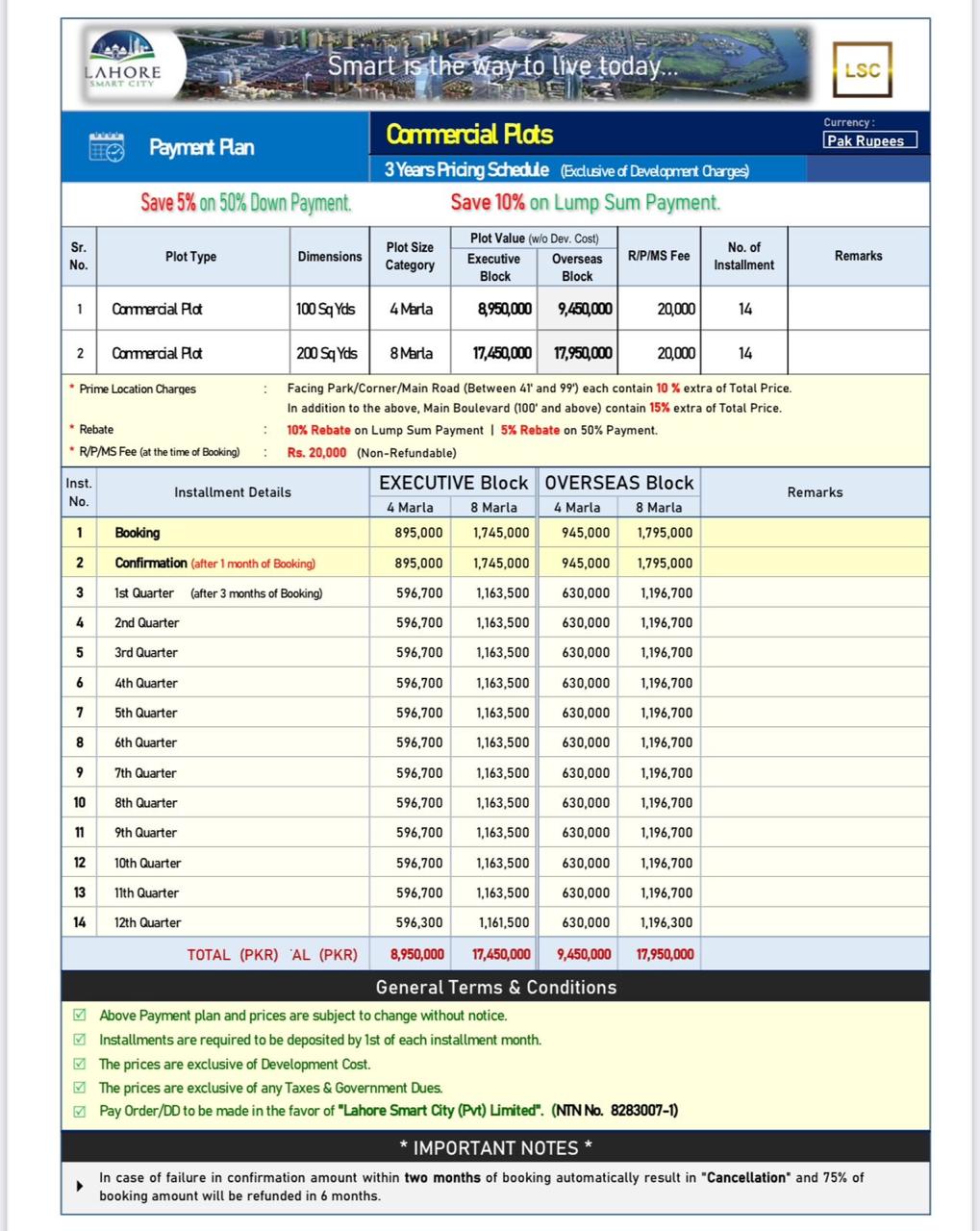Click the 'TOTAL (PKR)' row label
The width and height of the screenshot is (980, 1231).
(233, 955)
